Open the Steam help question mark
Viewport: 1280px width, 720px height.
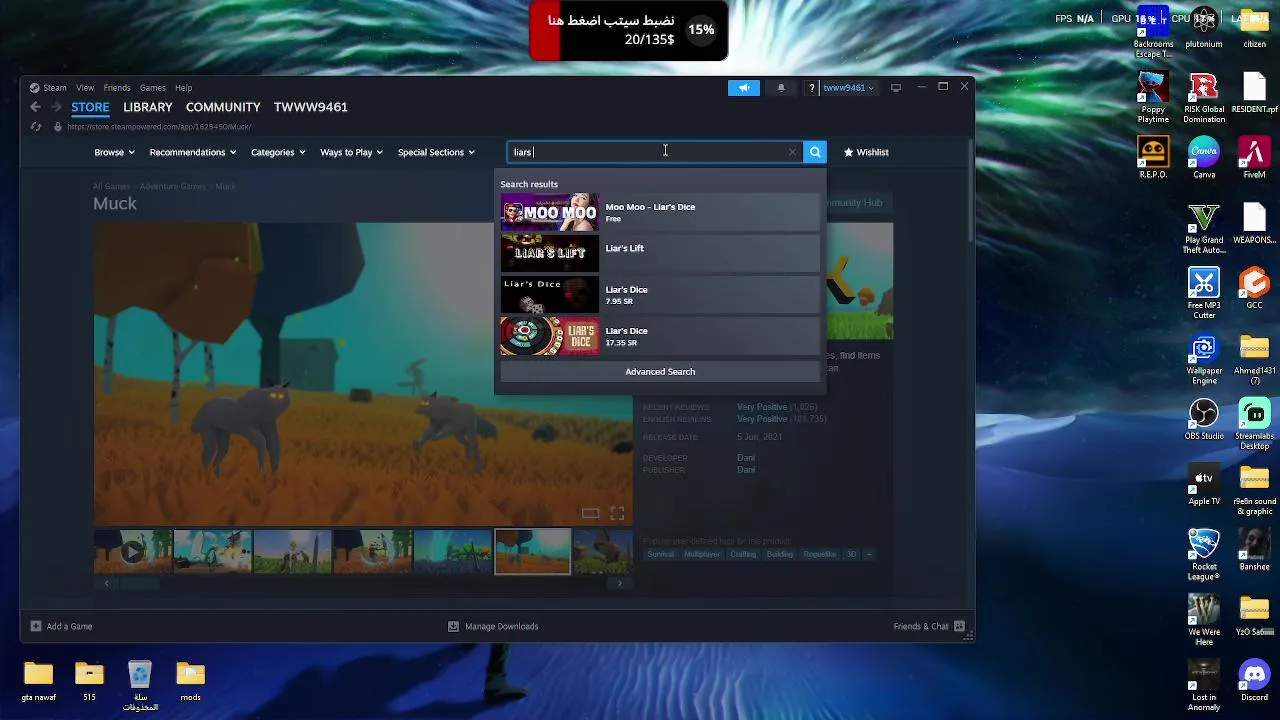click(x=811, y=88)
